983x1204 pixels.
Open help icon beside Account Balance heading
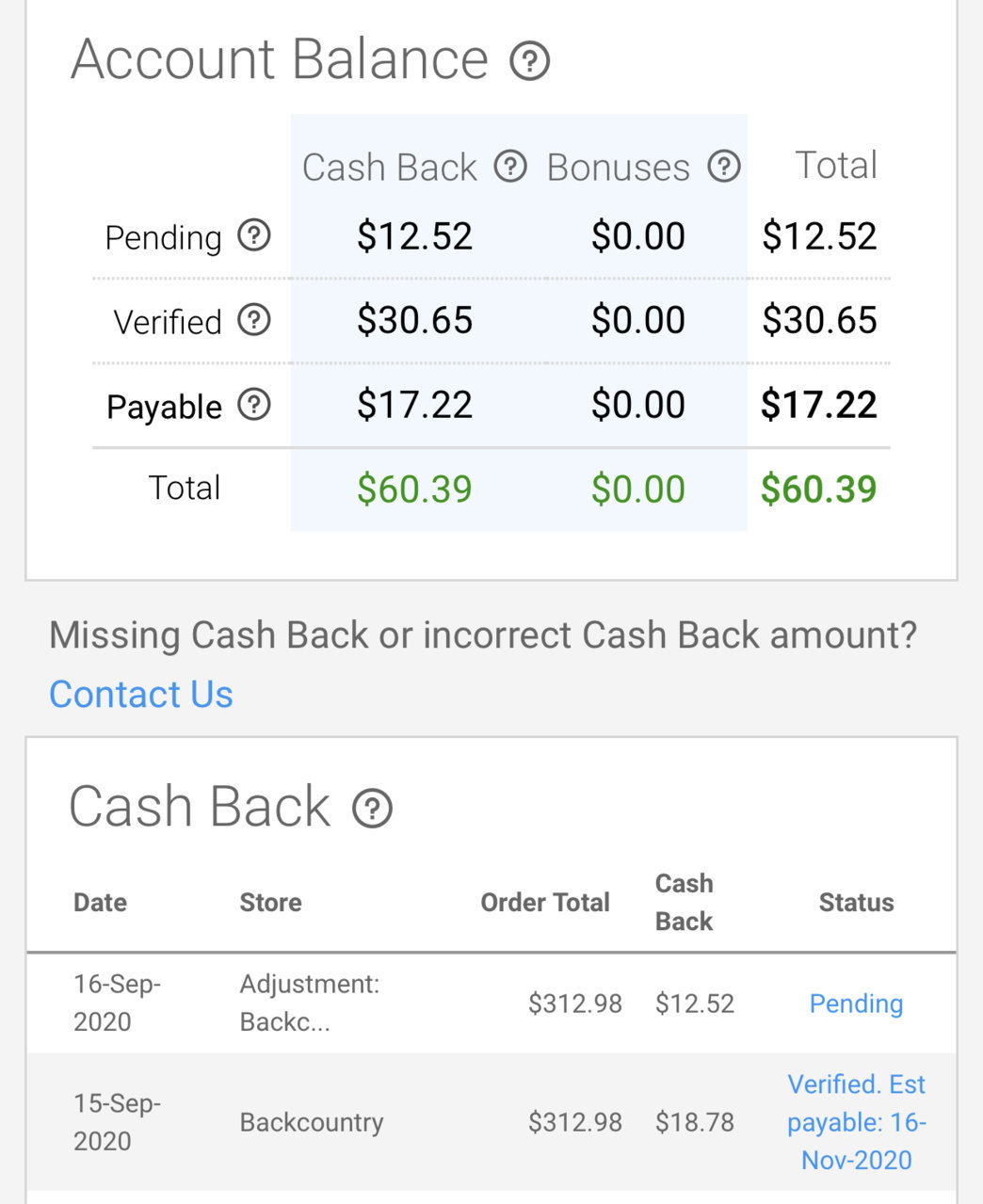pyautogui.click(x=529, y=62)
